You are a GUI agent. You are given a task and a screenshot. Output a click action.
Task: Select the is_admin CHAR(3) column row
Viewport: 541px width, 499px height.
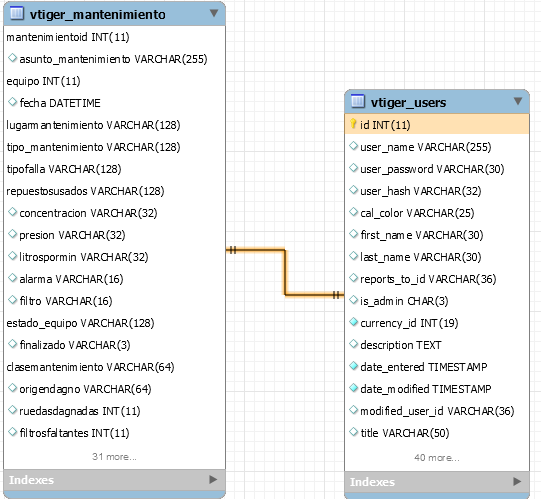point(437,301)
